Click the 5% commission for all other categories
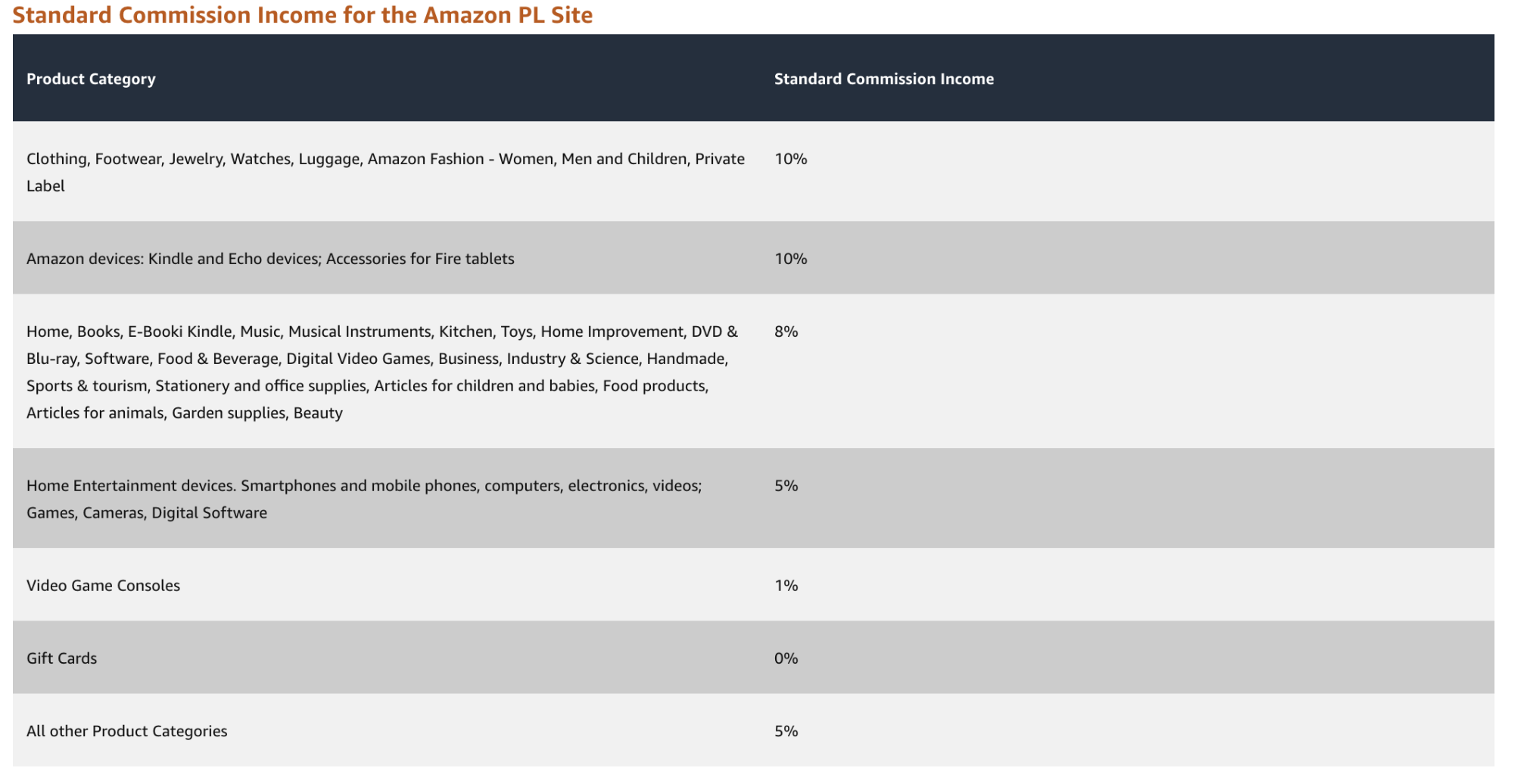Screen dimensions: 1513x784 786,731
